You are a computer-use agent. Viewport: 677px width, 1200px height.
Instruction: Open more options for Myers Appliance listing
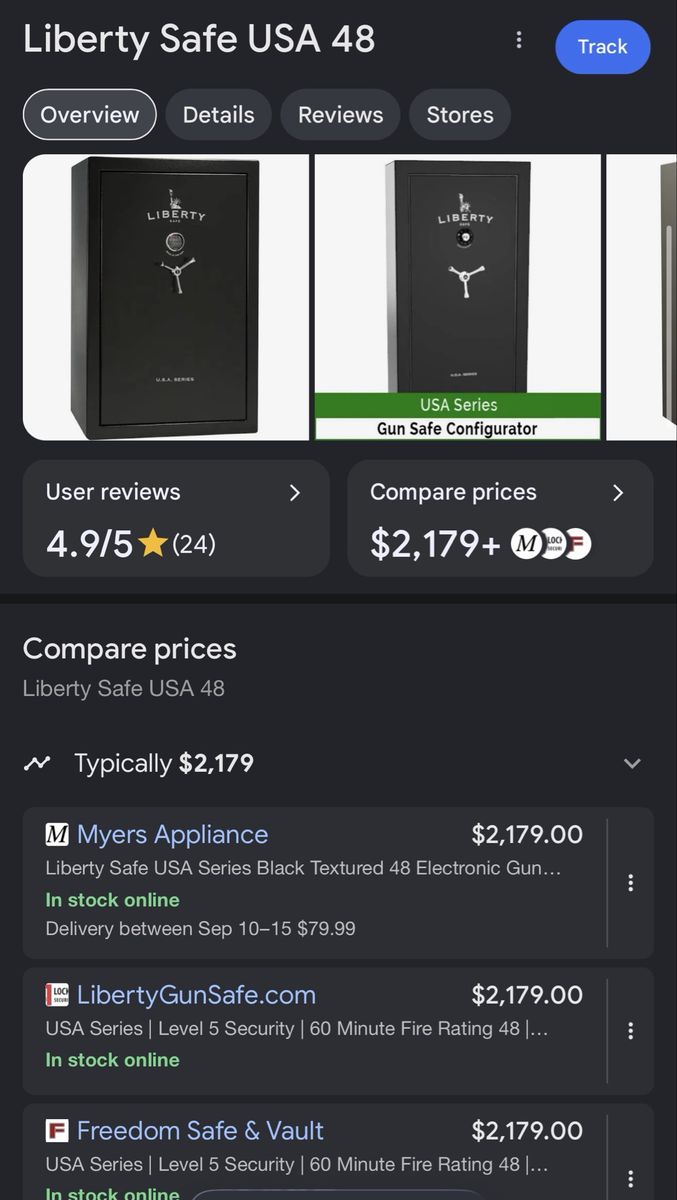(x=630, y=883)
